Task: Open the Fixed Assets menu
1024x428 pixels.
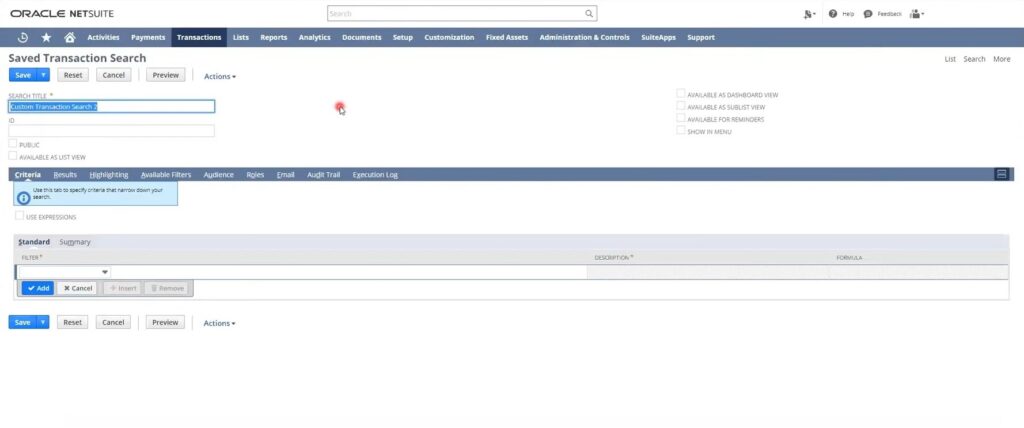Action: [x=507, y=37]
